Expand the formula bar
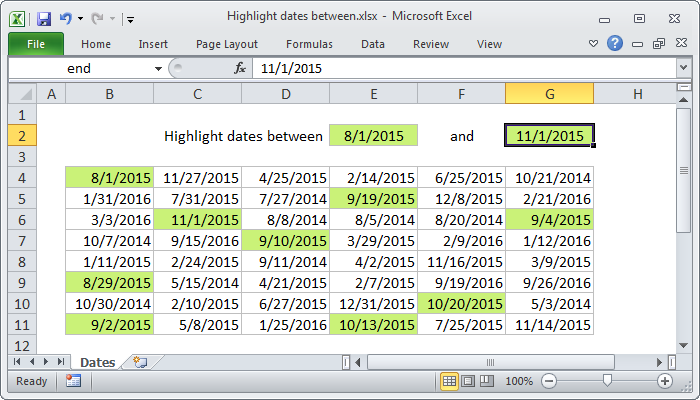This screenshot has height=400, width=700. pos(683,69)
